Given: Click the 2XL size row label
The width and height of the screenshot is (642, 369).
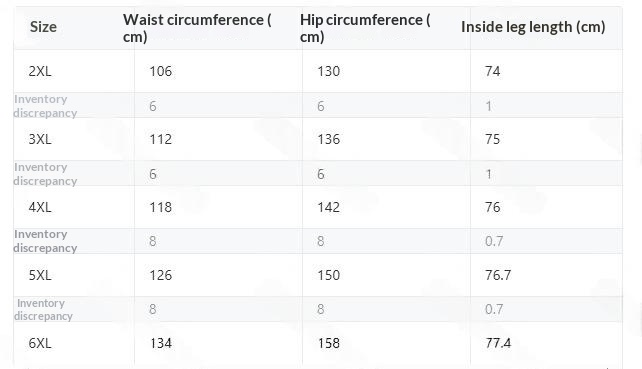Looking at the screenshot, I should pos(40,71).
